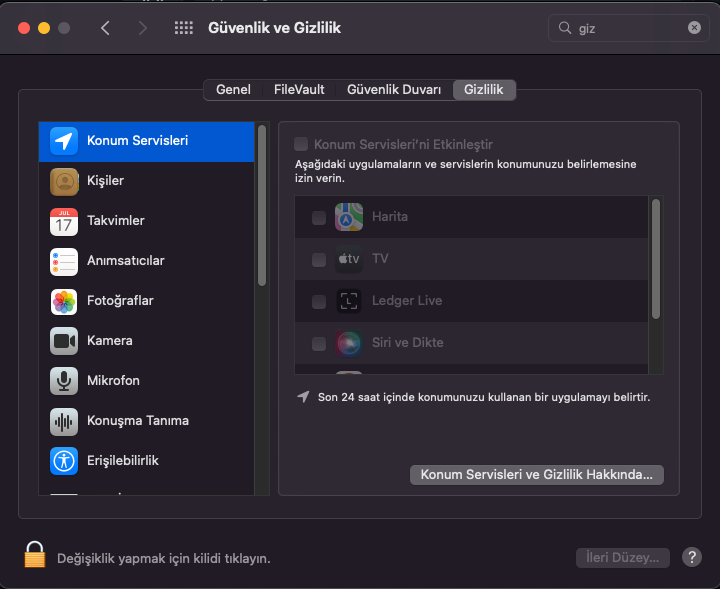Clear the search field text
720x589 pixels.
pyautogui.click(x=694, y=28)
